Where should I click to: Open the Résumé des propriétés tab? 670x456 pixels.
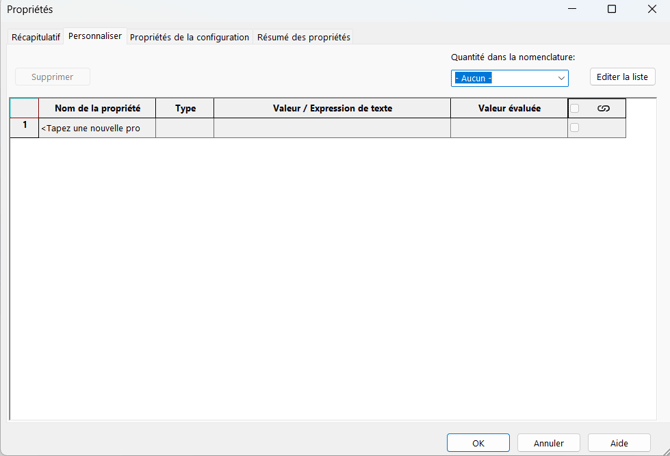pyautogui.click(x=303, y=37)
